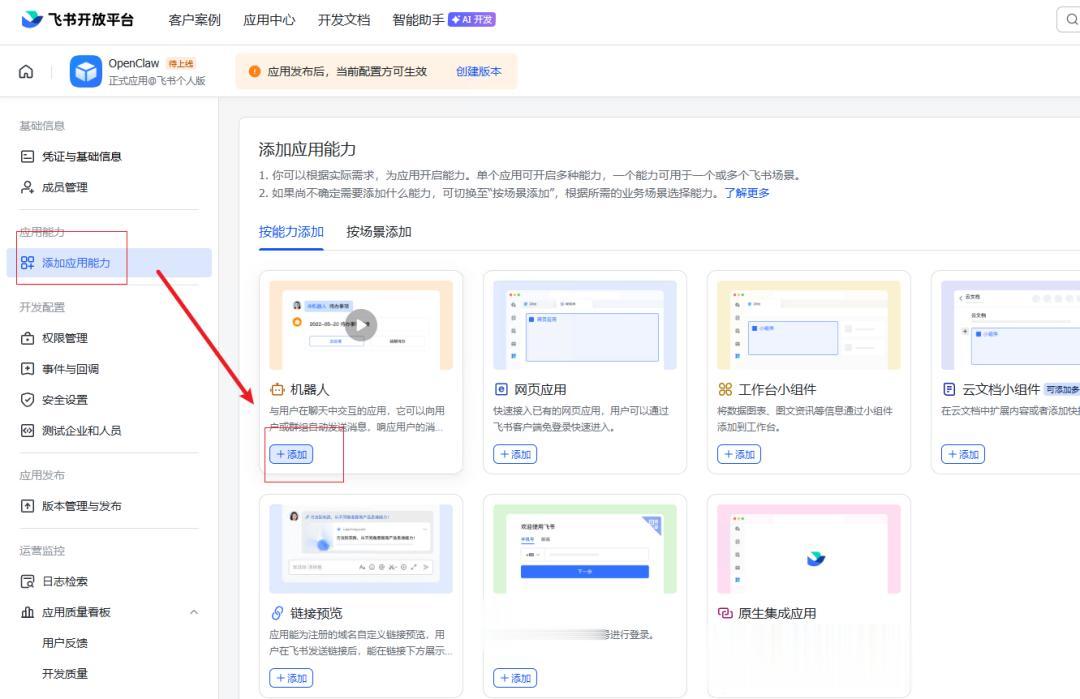Play the 机器人 preview video

(361, 324)
